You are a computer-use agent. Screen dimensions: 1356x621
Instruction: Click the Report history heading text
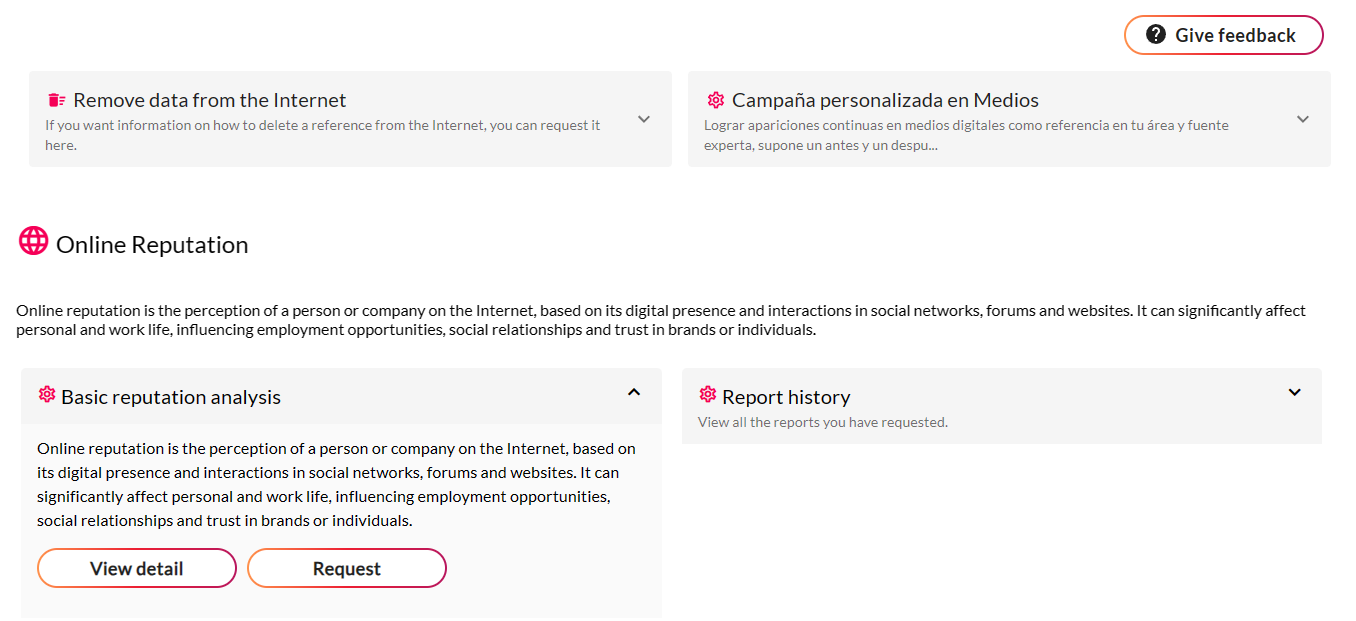pos(786,397)
